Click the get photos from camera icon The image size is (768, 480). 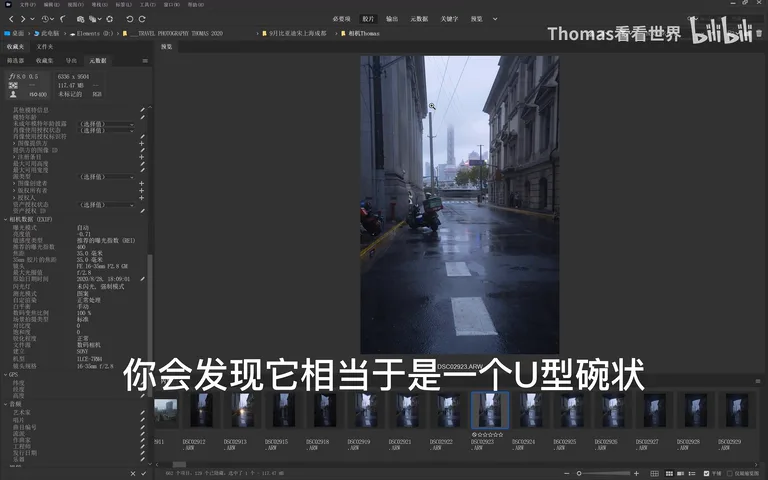pyautogui.click(x=80, y=19)
